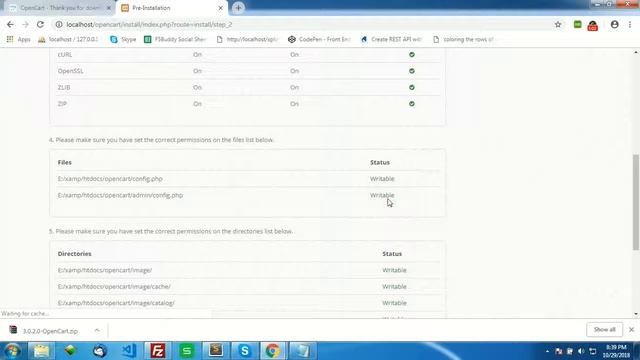Open the Windows Start menu
This screenshot has height=360, width=640.
(x=12, y=351)
